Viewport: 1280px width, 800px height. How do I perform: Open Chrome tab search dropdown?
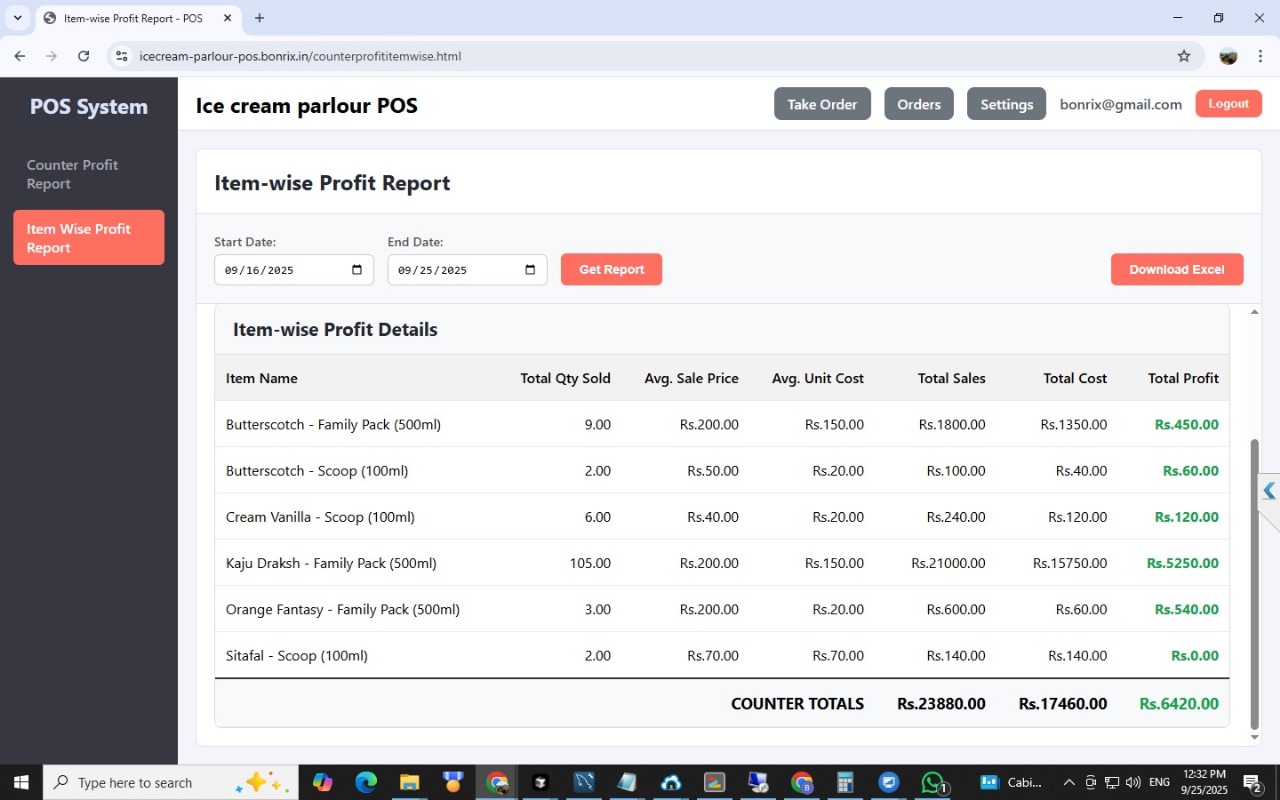[17, 18]
